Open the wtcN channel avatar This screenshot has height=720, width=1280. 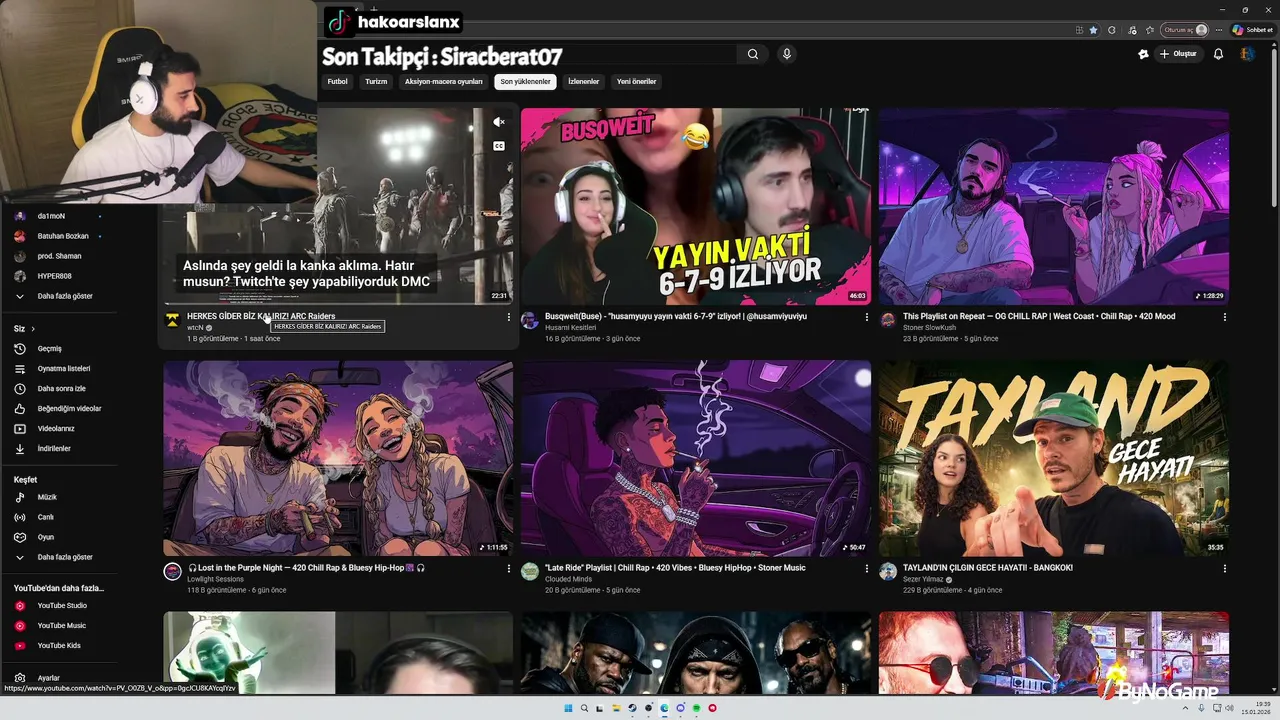click(x=172, y=320)
